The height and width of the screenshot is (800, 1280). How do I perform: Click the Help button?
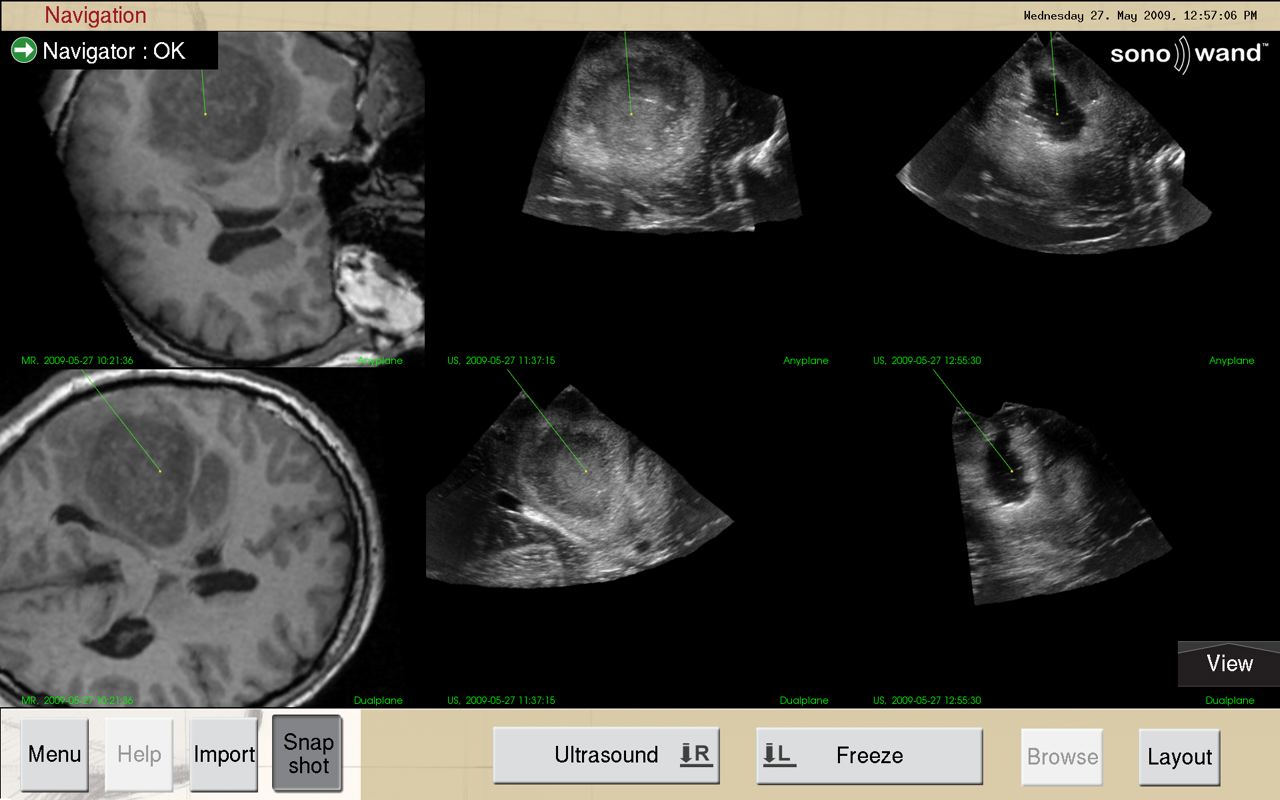click(x=139, y=755)
